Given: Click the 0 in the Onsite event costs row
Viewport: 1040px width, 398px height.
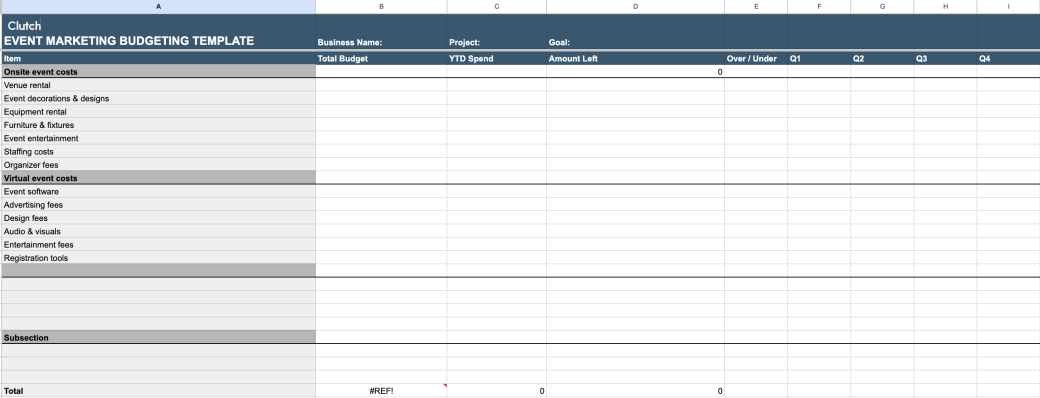Looking at the screenshot, I should [x=720, y=72].
